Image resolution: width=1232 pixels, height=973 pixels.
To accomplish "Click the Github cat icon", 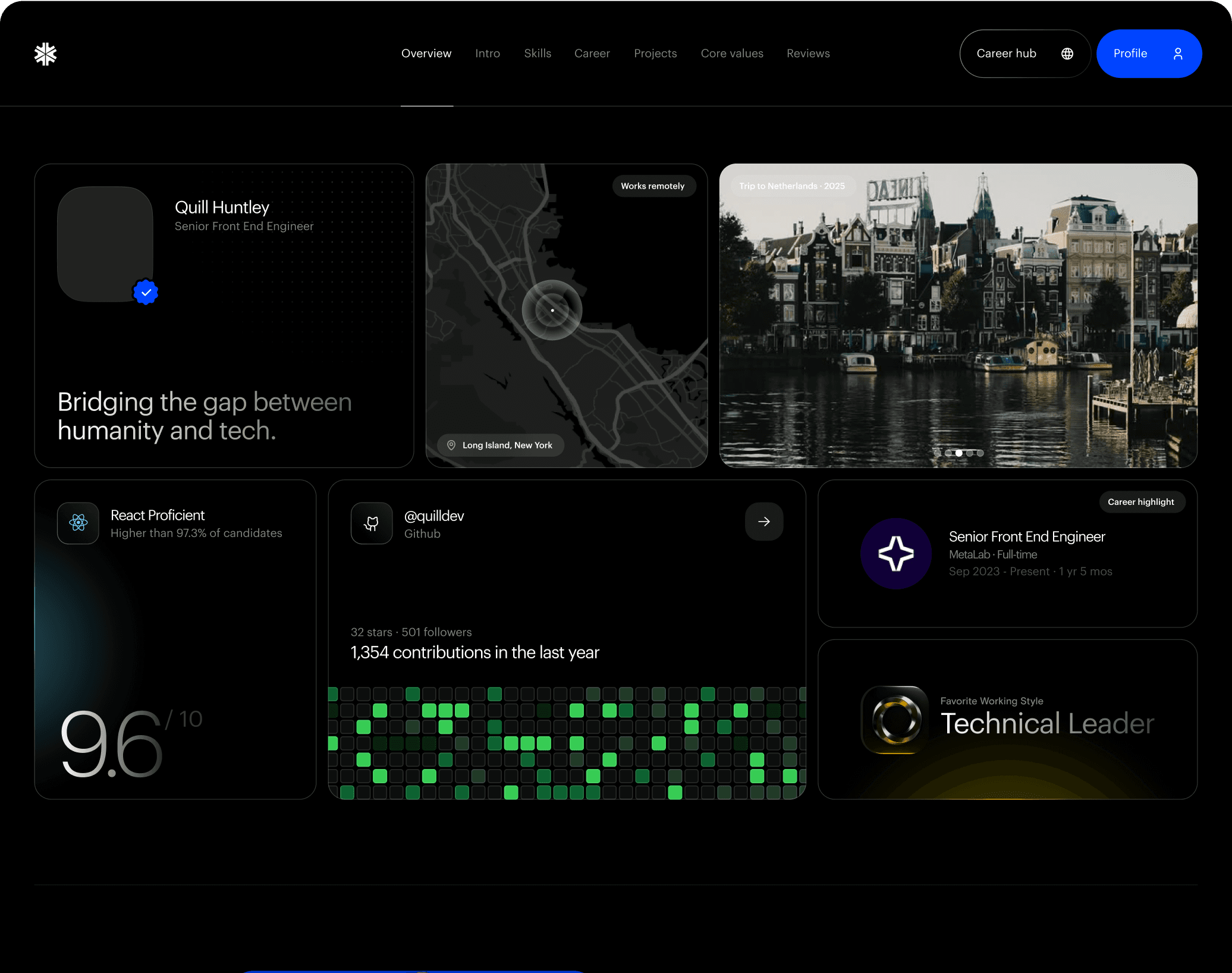I will 372,523.
